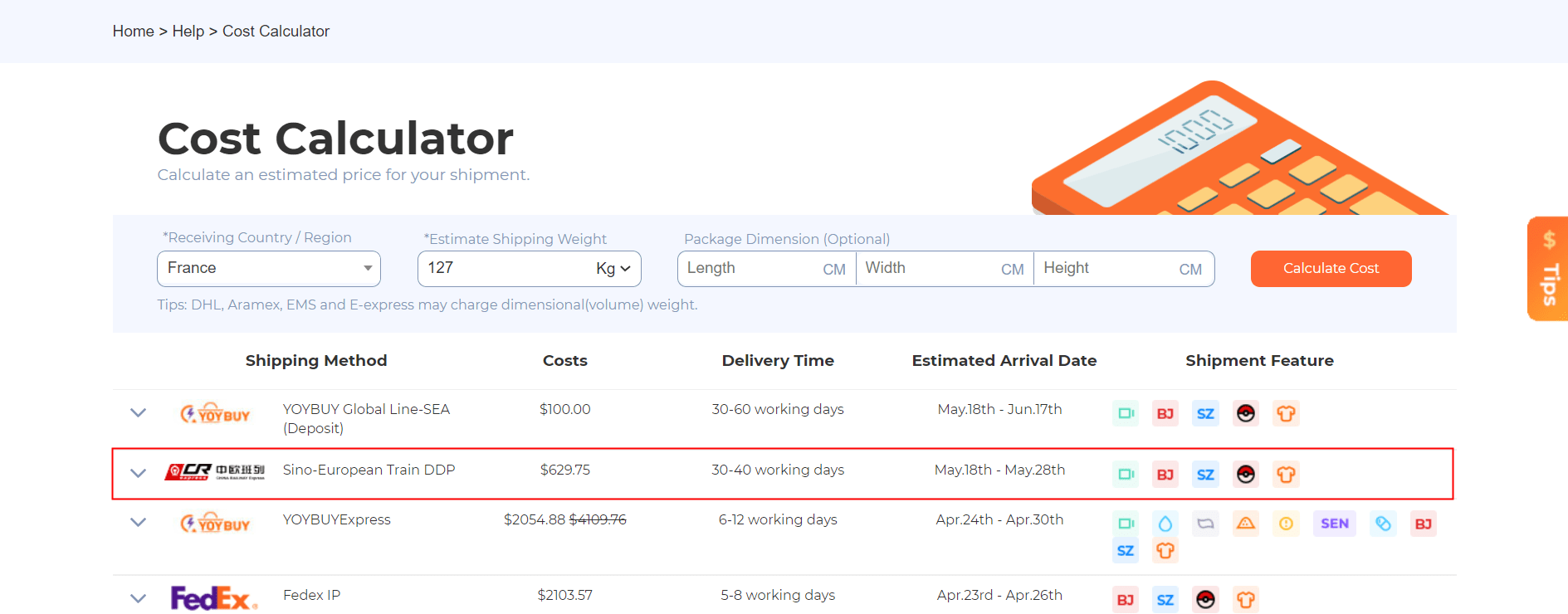Click the pill capsule icon for YOYBUYExpress
This screenshot has width=1568, height=614.
click(x=1383, y=524)
